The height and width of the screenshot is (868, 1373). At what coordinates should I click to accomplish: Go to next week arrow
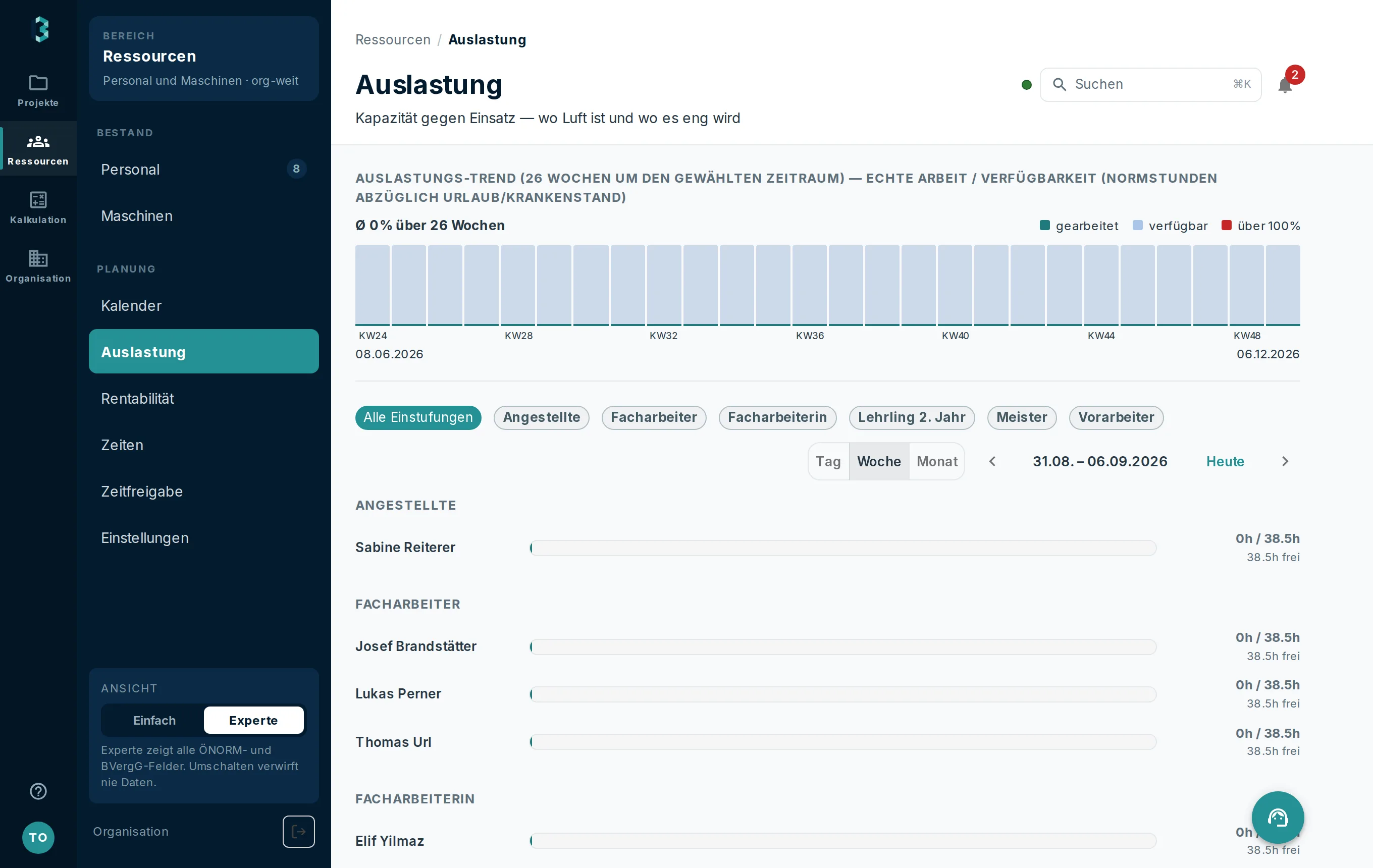(1285, 461)
